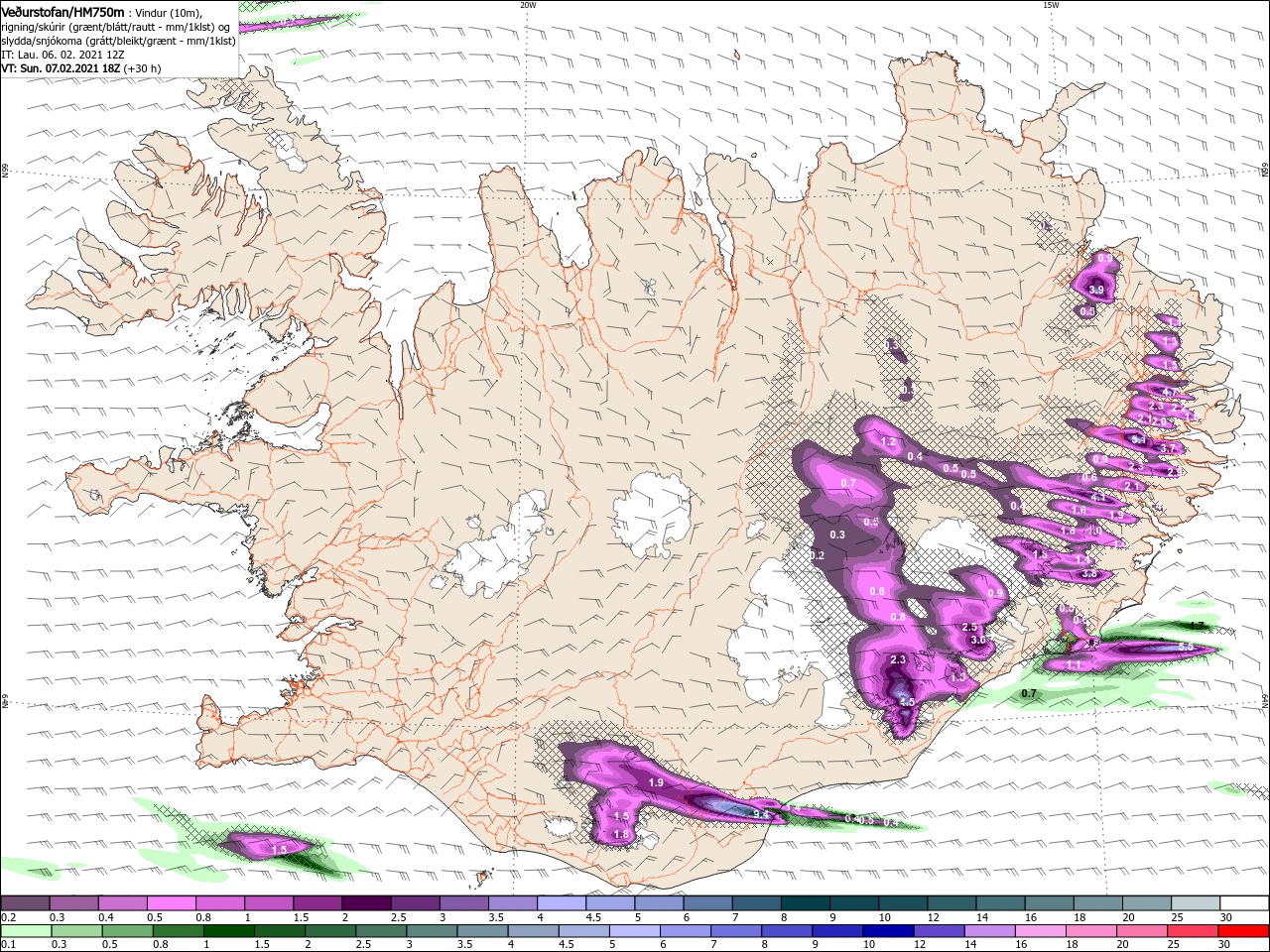Click the bright pink 0.5–0.8 swatch in the top legend row
The height and width of the screenshot is (952, 1270).
[171, 902]
